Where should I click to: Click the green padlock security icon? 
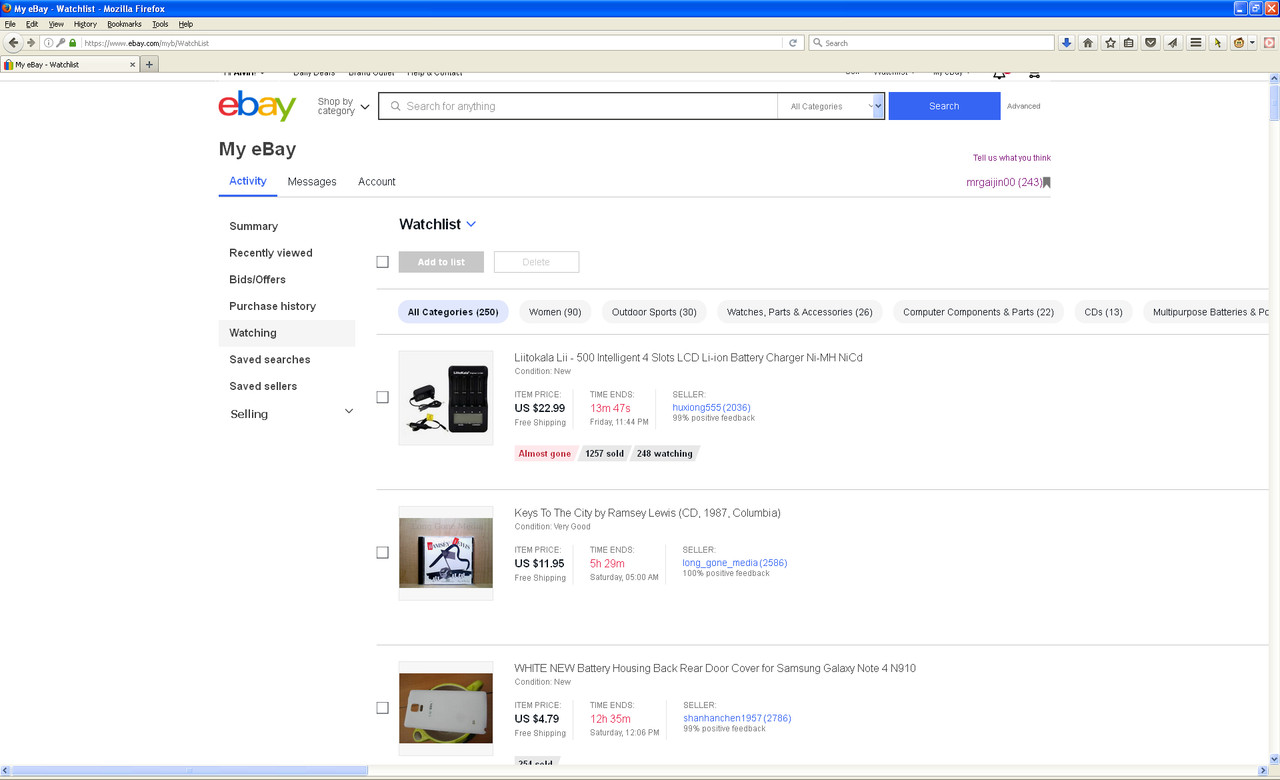point(72,43)
